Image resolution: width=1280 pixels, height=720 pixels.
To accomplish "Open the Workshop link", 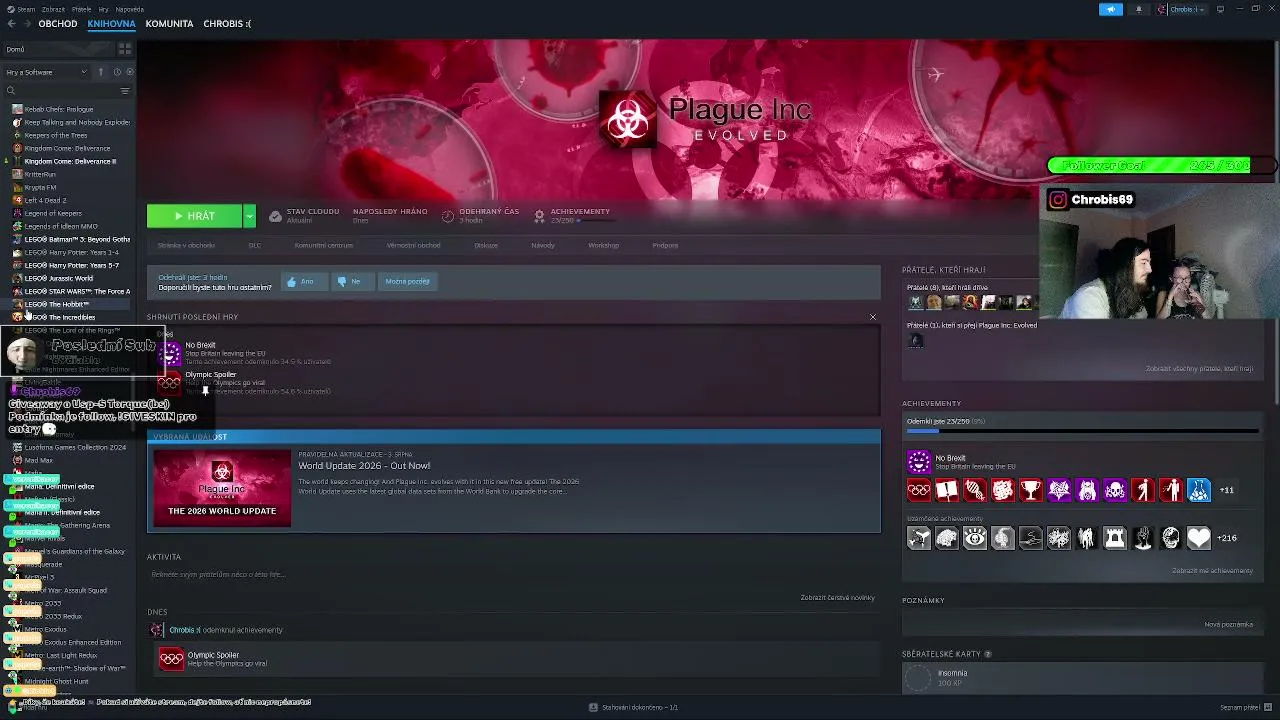I will (603, 245).
